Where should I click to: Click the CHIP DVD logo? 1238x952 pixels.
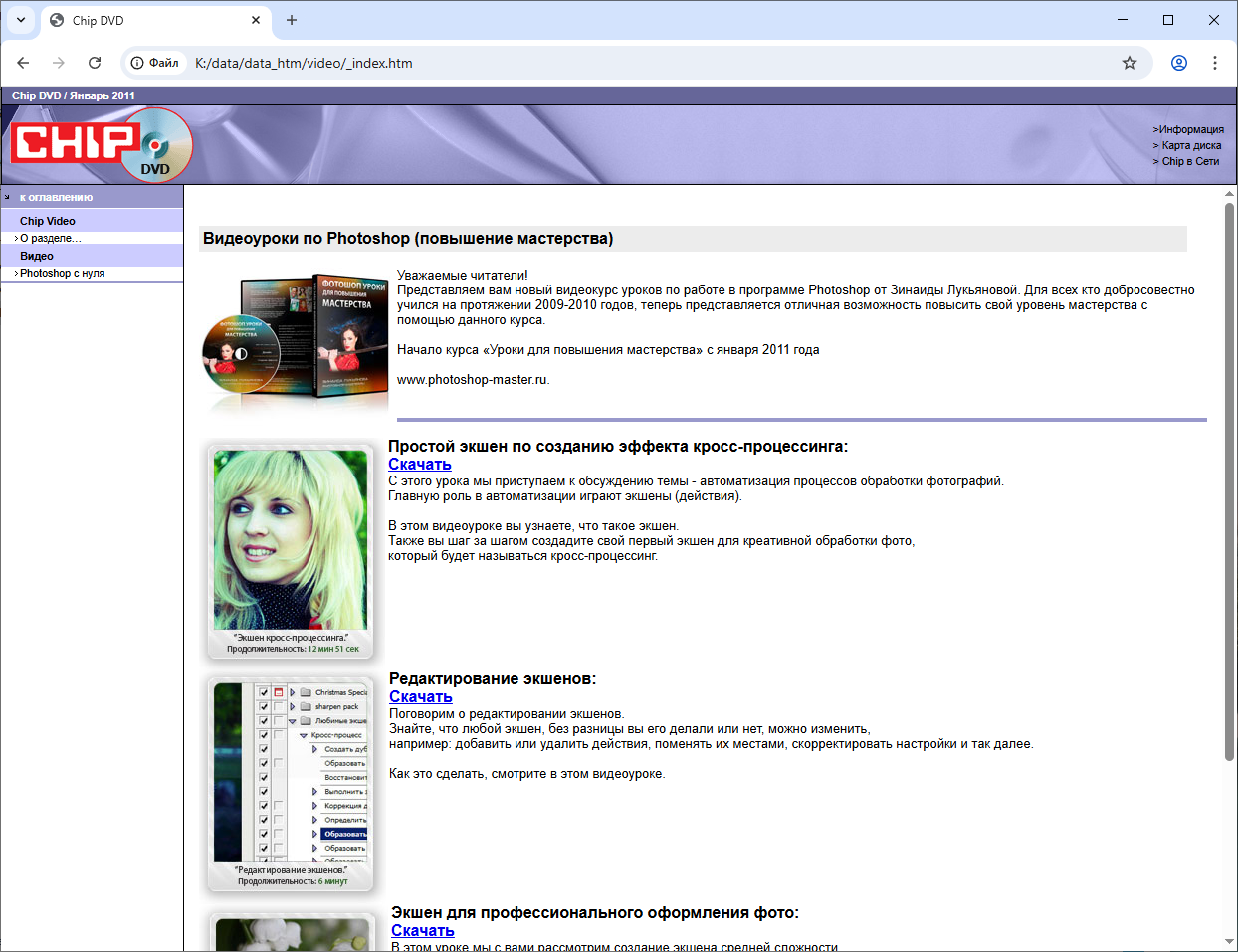[x=102, y=145]
